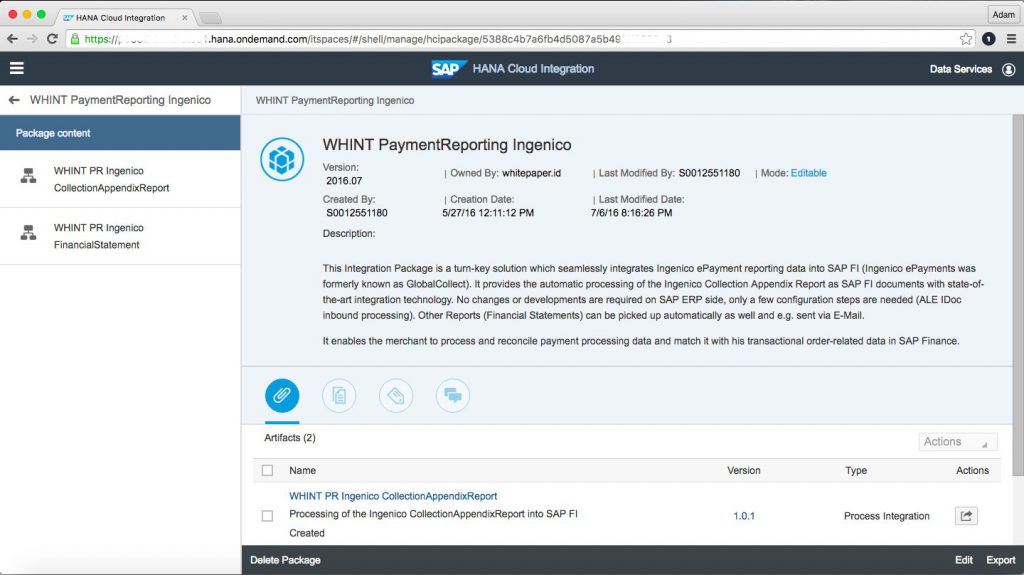Click the Editable mode link
This screenshot has width=1024, height=575.
tap(808, 173)
